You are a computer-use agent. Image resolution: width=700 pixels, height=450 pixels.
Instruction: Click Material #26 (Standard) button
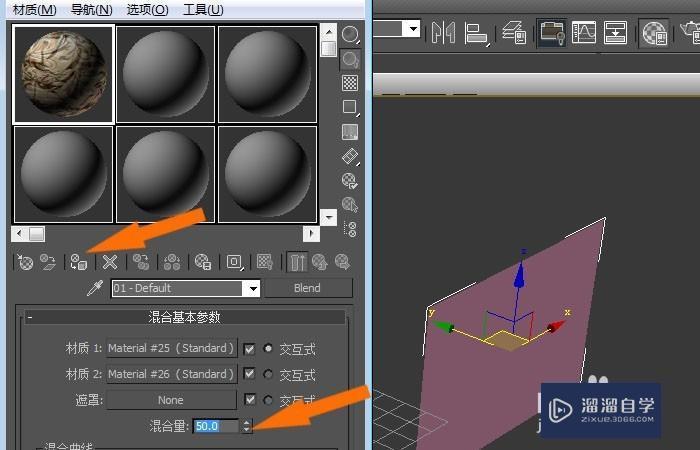pyautogui.click(x=171, y=374)
